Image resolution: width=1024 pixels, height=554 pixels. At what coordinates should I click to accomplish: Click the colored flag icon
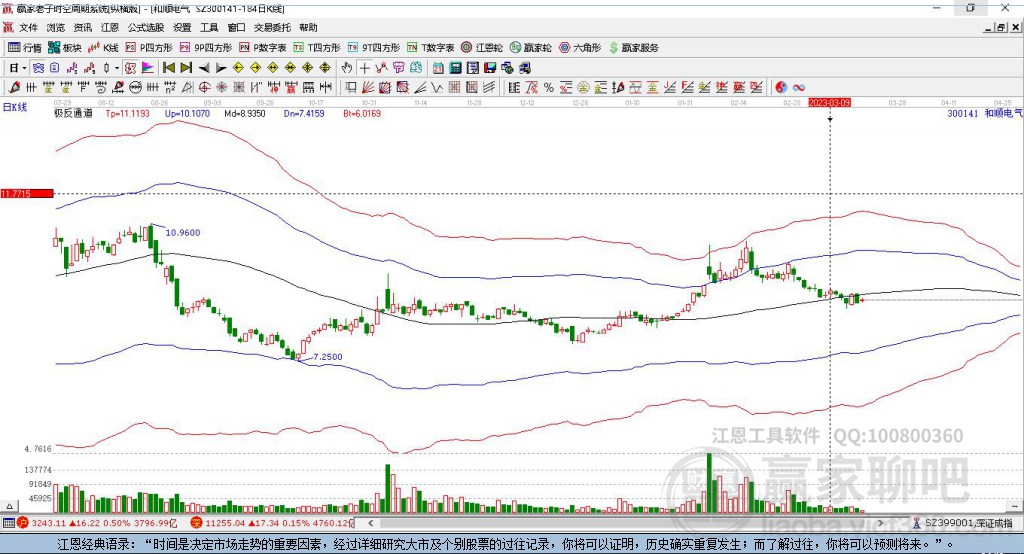click(x=148, y=68)
